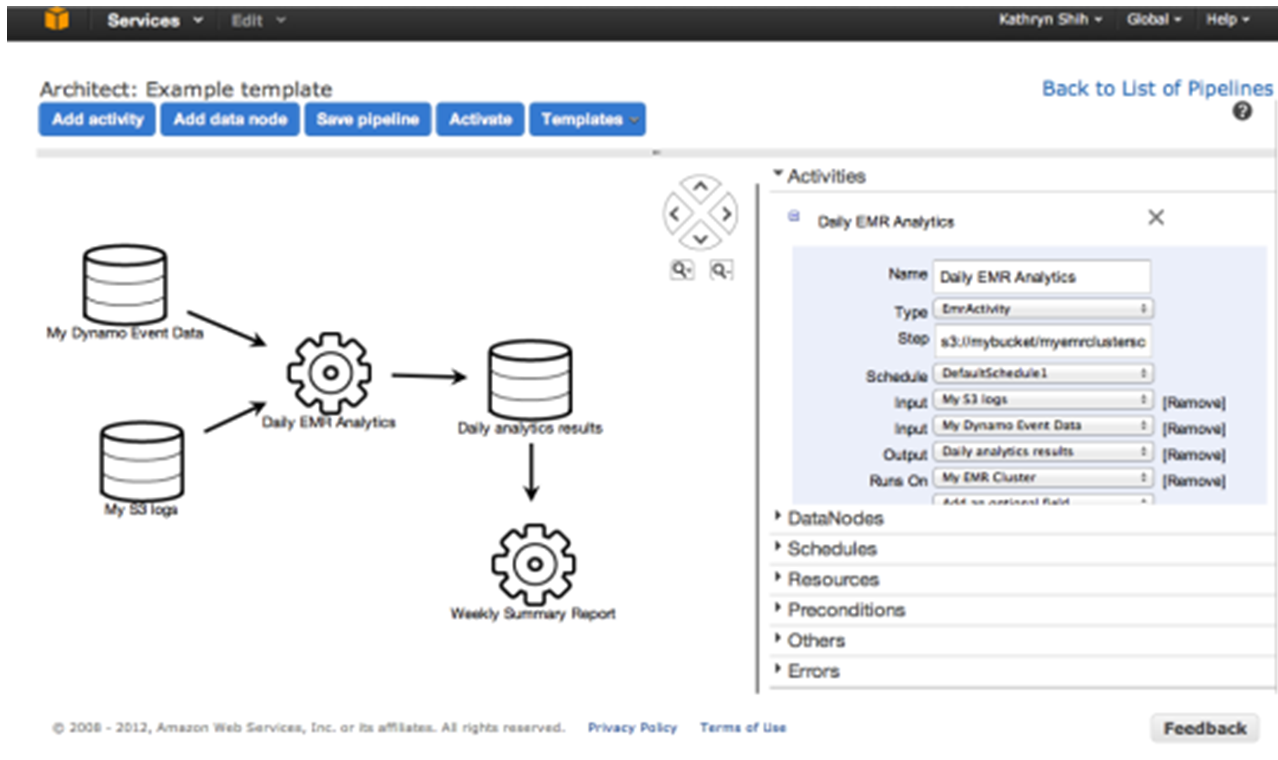Click Save pipeline button

click(x=367, y=119)
